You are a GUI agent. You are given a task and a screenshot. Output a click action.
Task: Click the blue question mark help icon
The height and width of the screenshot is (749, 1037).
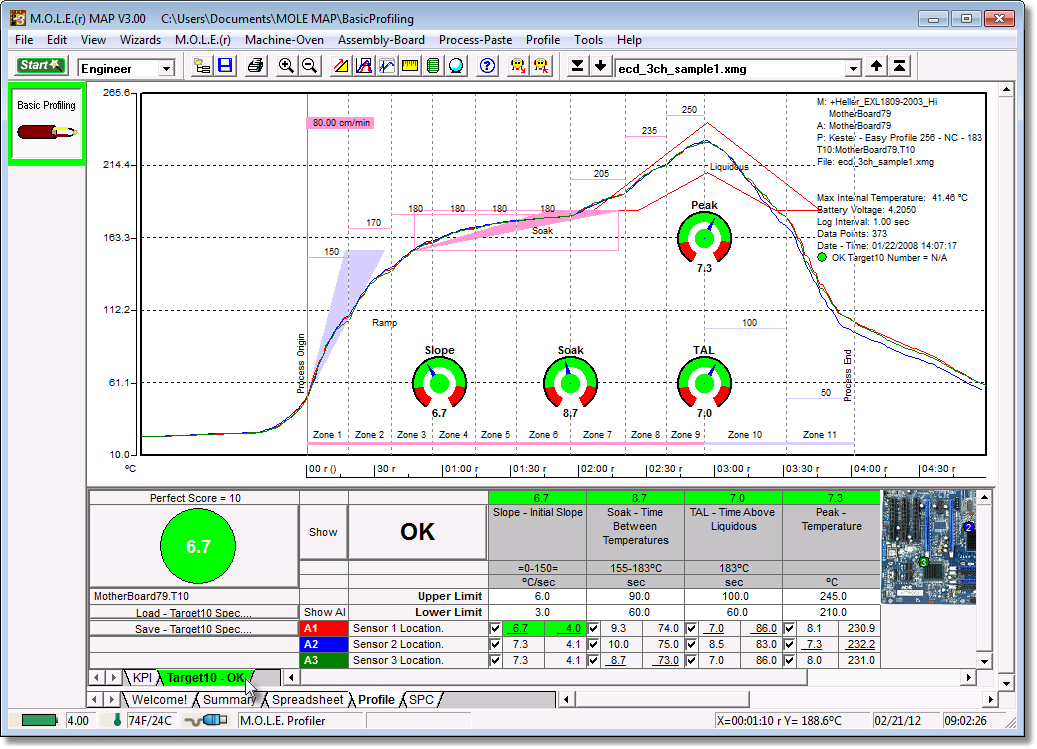pos(487,66)
